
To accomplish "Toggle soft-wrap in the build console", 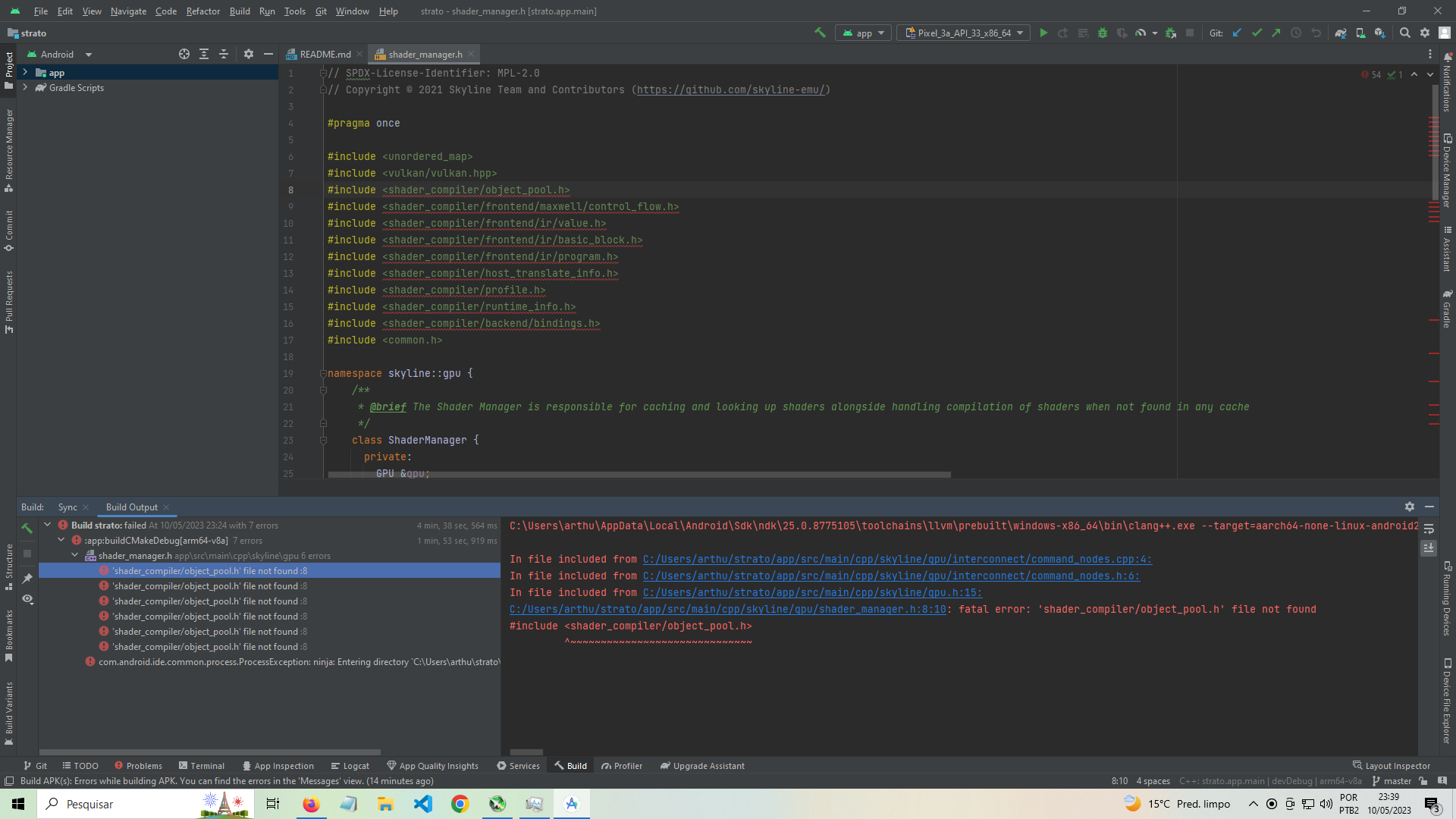I will point(1429,529).
